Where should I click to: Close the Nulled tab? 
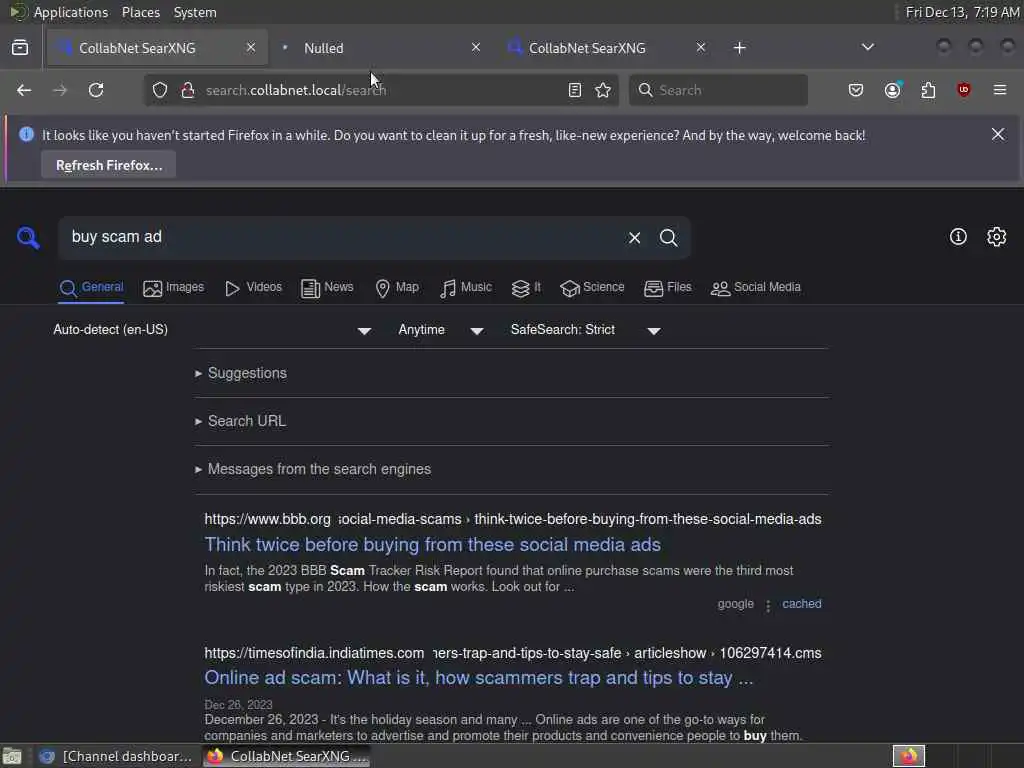coord(476,47)
